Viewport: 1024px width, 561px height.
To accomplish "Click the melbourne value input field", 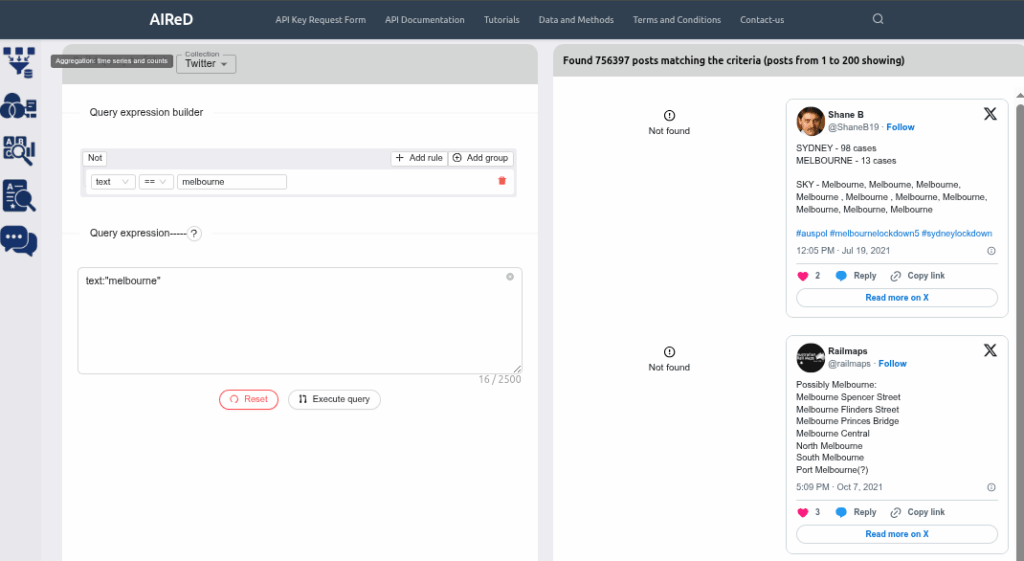I will coord(232,182).
